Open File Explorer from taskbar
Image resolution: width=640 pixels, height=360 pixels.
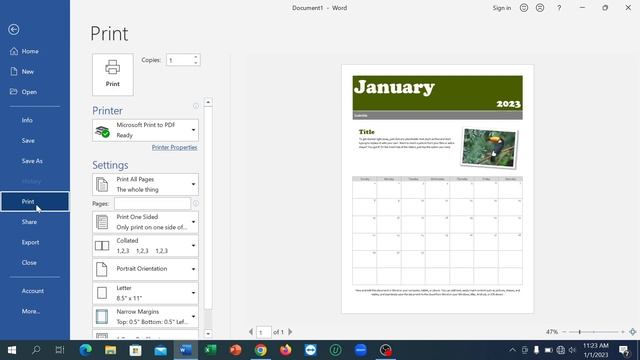[111, 350]
